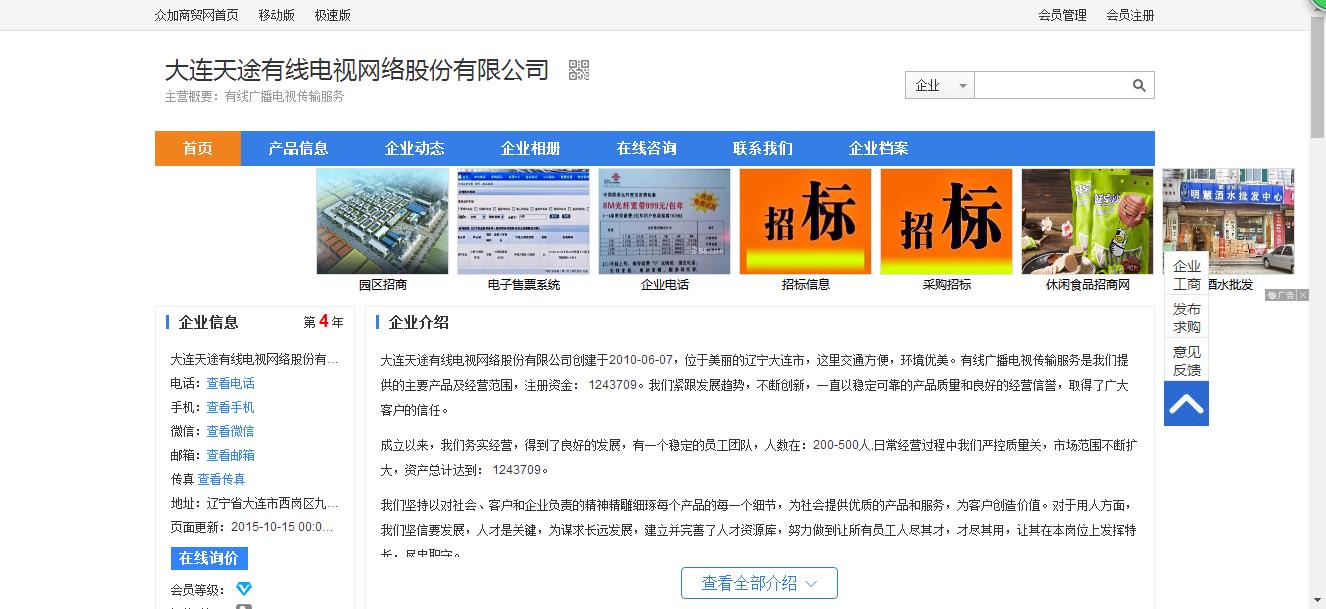Click the address line starting 辽宁省大连市西岗区
This screenshot has height=609, width=1326.
point(272,503)
